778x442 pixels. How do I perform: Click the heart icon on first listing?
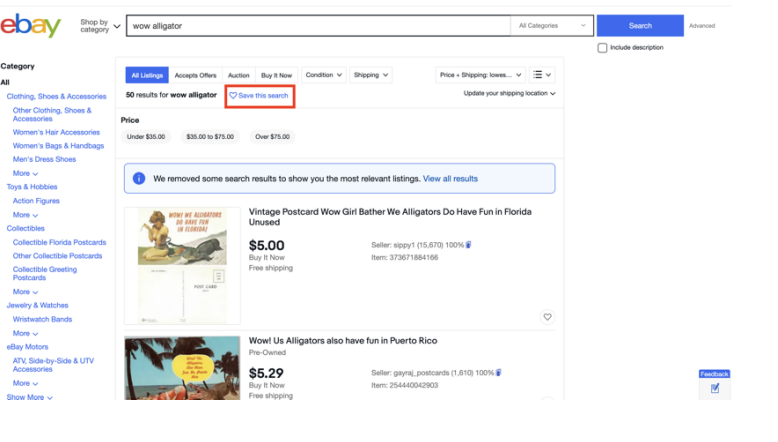click(547, 317)
